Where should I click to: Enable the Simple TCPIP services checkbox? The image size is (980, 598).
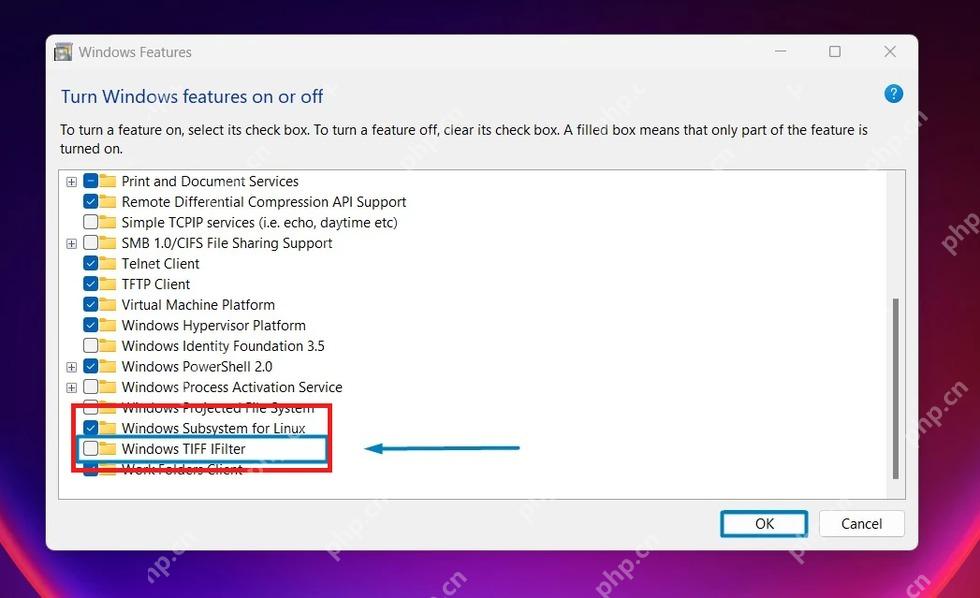pos(91,222)
